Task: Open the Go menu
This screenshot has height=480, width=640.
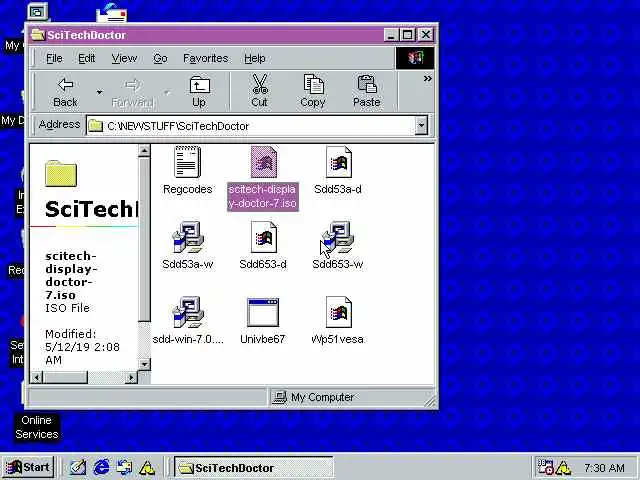Action: click(x=160, y=58)
